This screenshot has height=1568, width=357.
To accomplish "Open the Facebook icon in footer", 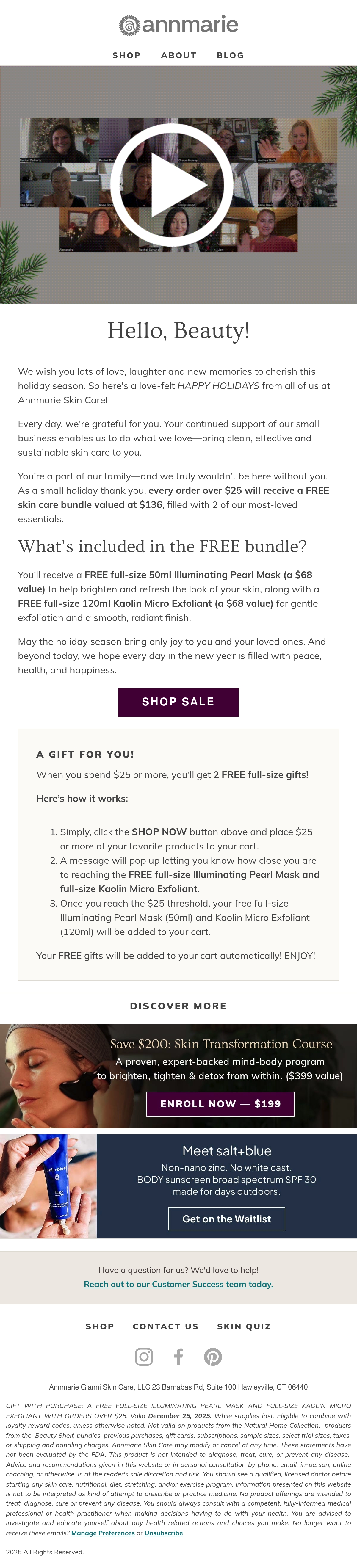I will click(178, 1357).
